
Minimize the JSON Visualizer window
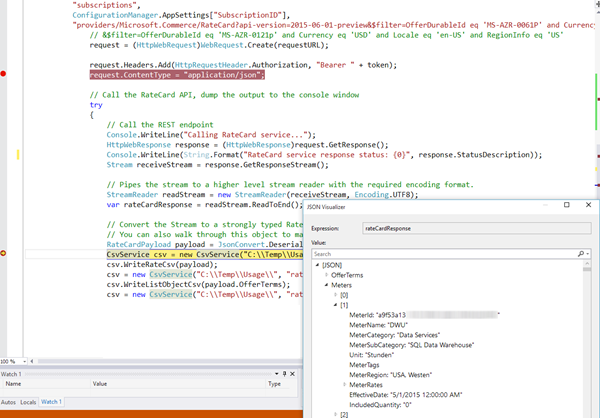point(543,205)
